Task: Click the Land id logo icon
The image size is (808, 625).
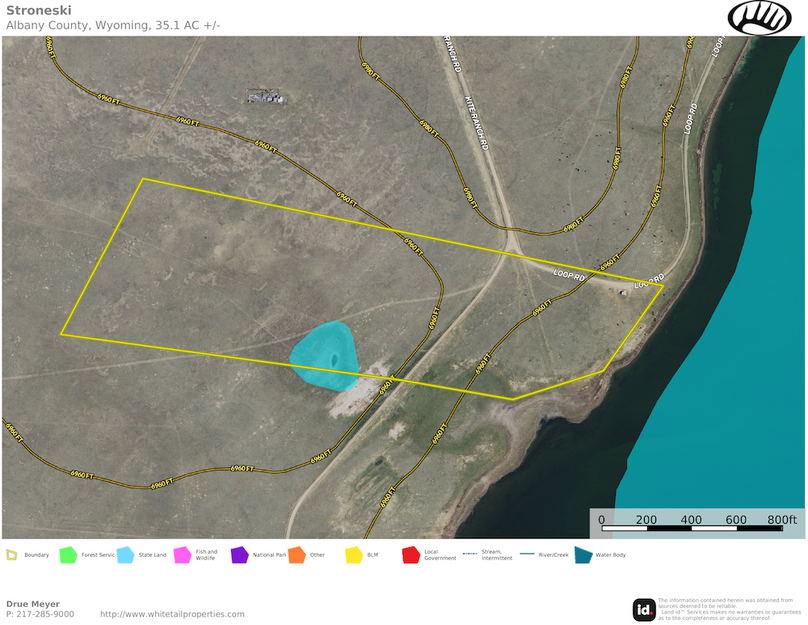Action: point(644,609)
